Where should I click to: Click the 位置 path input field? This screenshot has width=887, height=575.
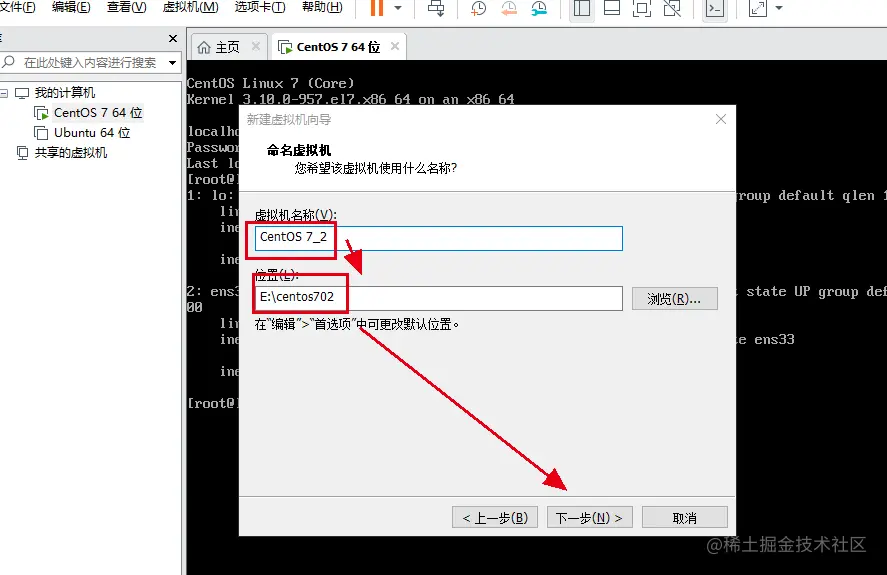pos(438,298)
